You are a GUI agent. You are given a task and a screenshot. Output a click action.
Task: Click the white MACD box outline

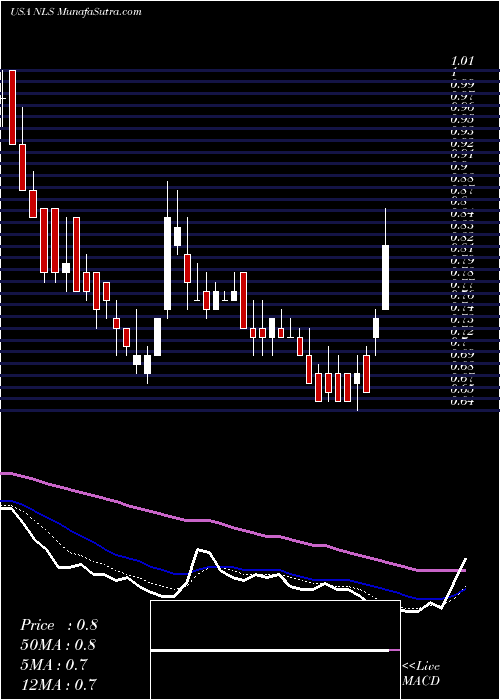pyautogui.click(x=275, y=650)
